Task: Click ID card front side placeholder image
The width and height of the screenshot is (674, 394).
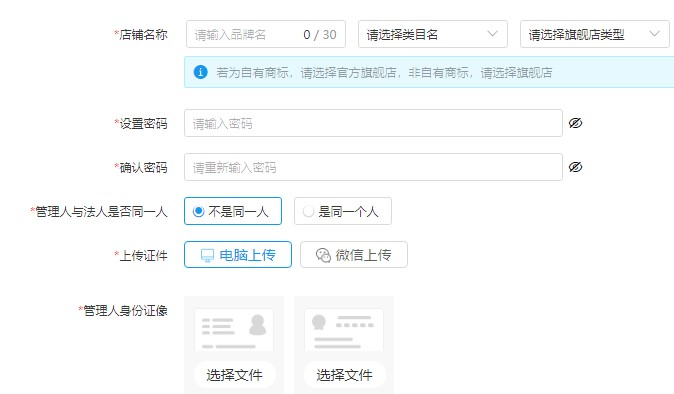Action: coord(234,330)
